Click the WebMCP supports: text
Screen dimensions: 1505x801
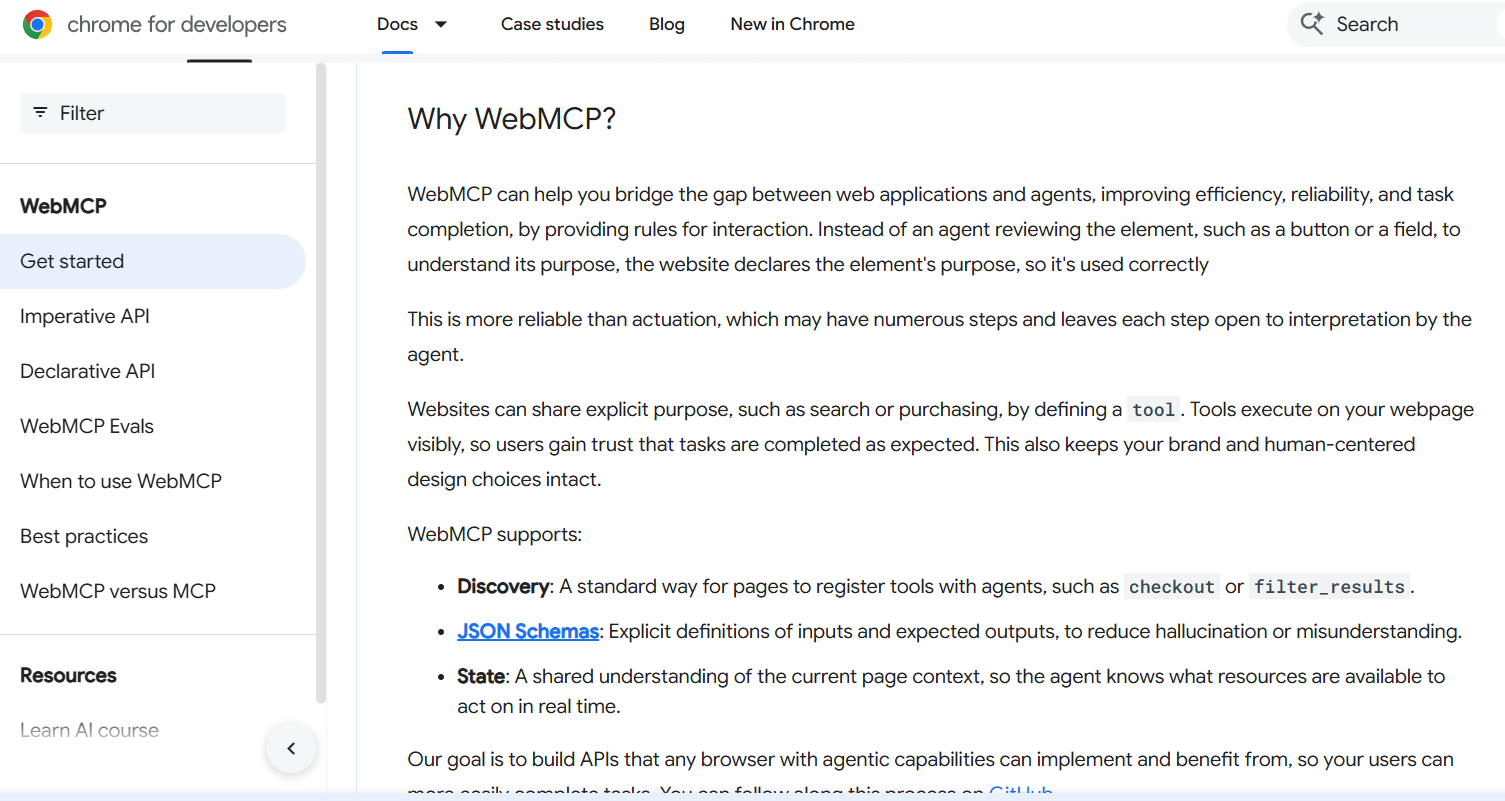tap(495, 534)
